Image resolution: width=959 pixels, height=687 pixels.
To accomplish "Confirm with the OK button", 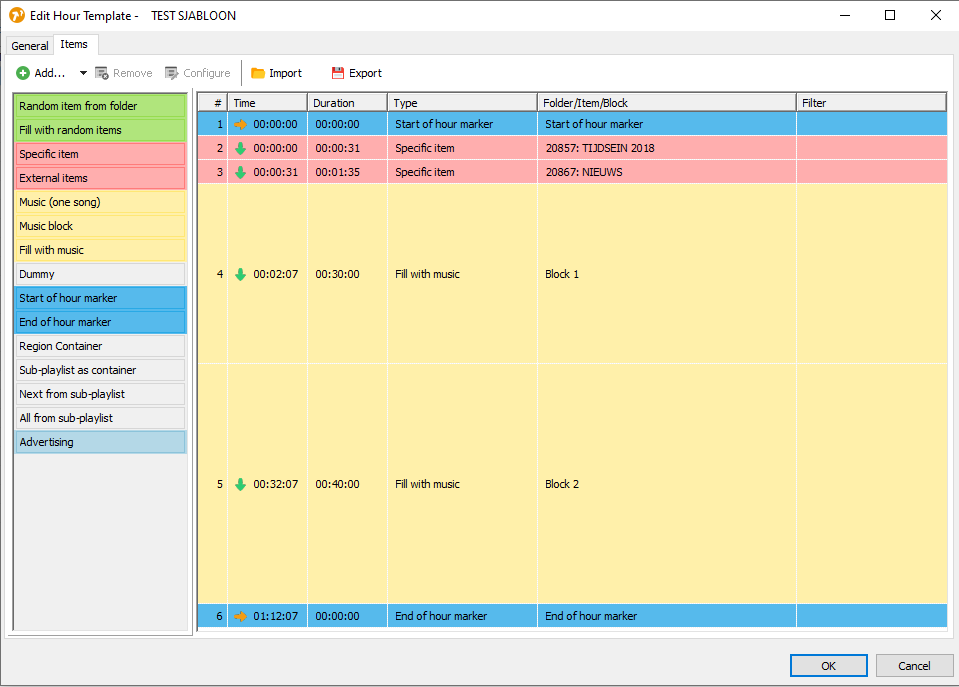I will pyautogui.click(x=828, y=666).
